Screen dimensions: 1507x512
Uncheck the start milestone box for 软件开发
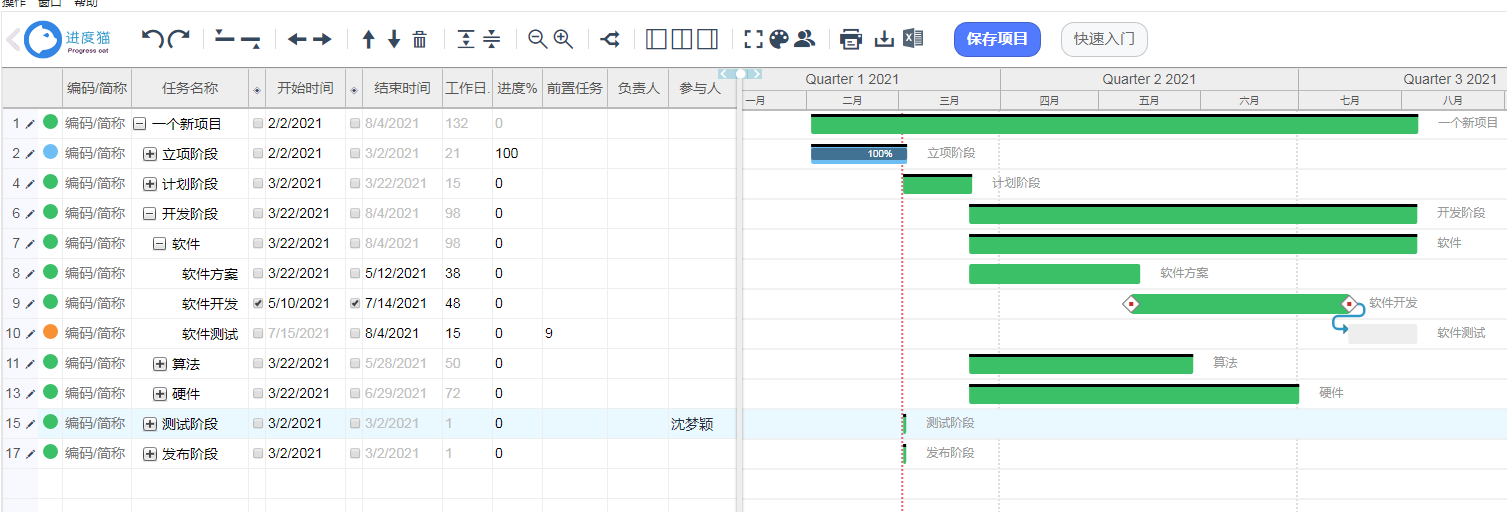click(259, 303)
